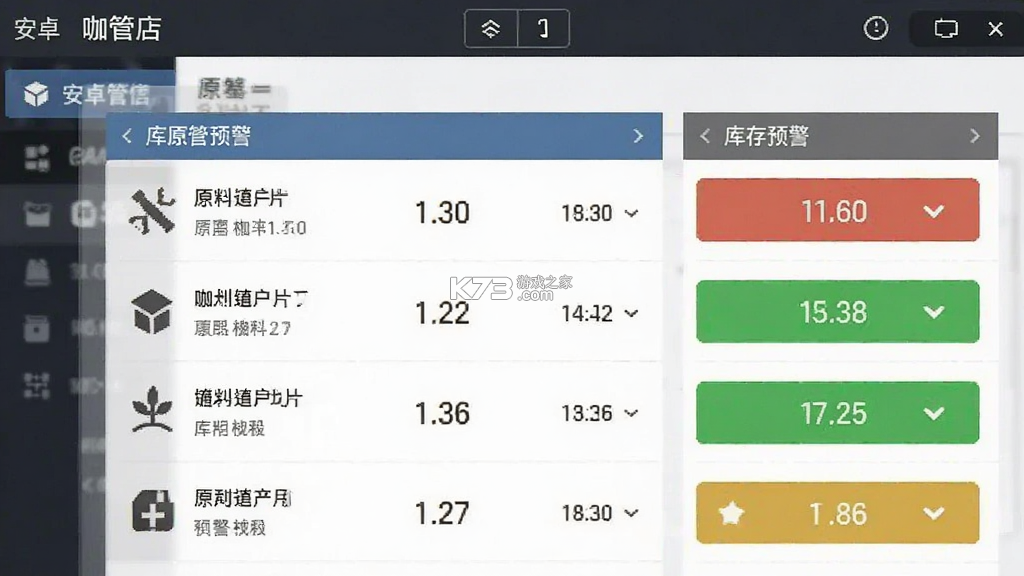Select the 安卓管信 sidebar item
This screenshot has width=1024, height=576.
coord(90,94)
